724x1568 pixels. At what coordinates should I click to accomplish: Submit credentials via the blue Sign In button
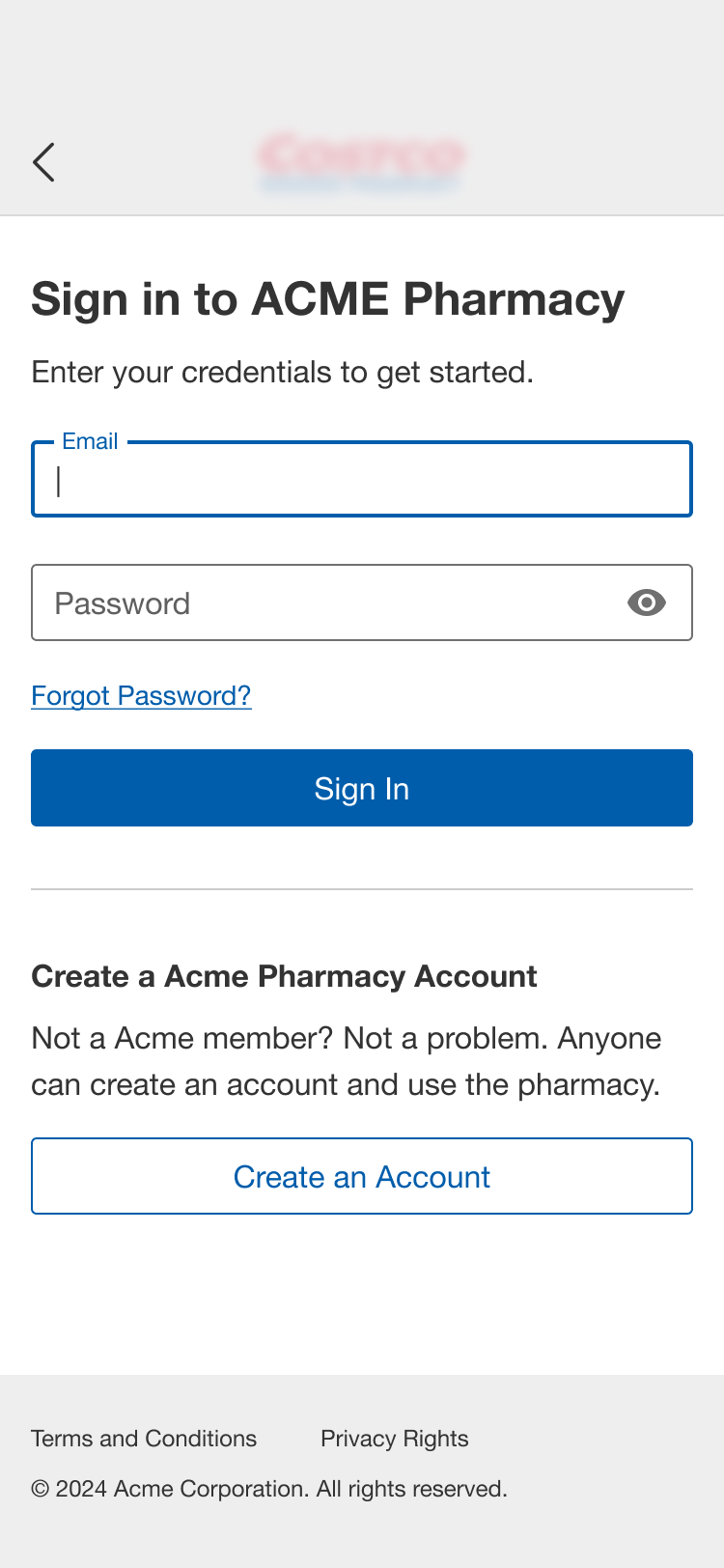tap(362, 788)
